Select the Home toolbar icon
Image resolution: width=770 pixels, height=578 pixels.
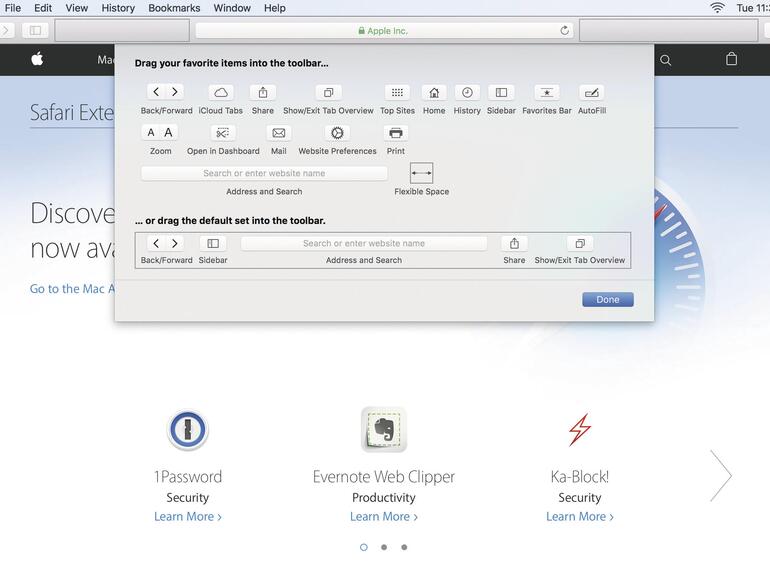[434, 92]
